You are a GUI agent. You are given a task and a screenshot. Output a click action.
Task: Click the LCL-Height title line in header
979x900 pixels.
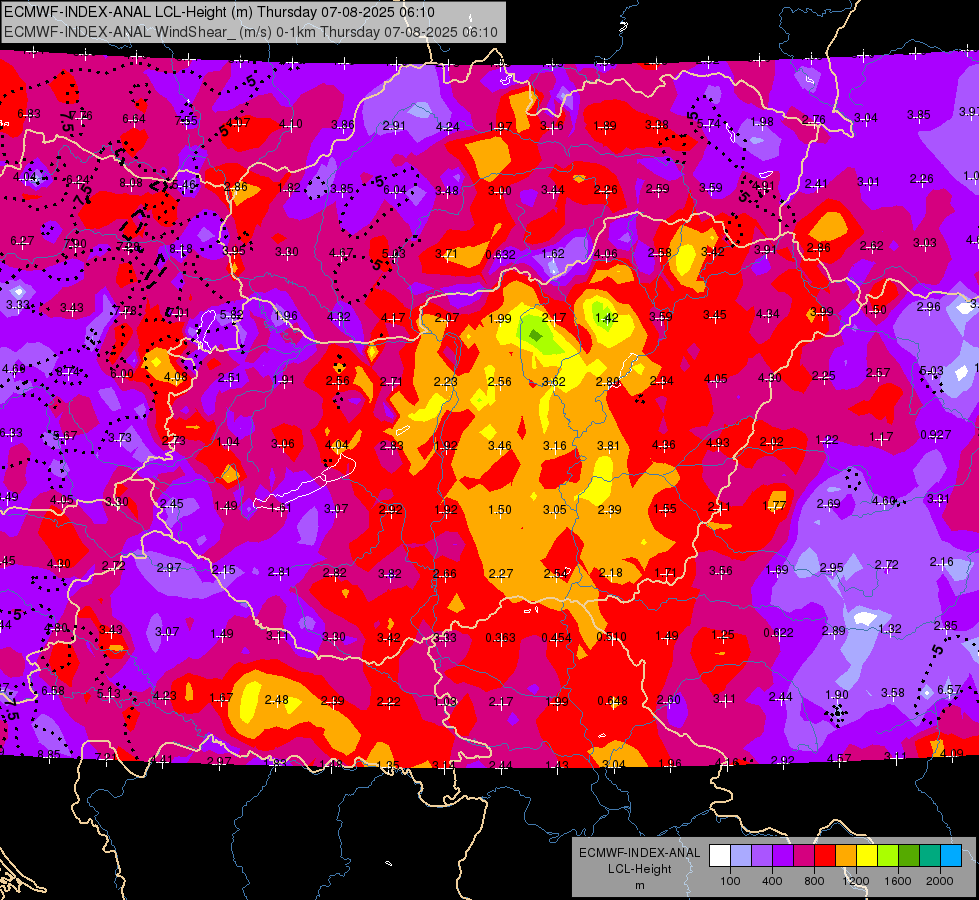click(x=219, y=12)
